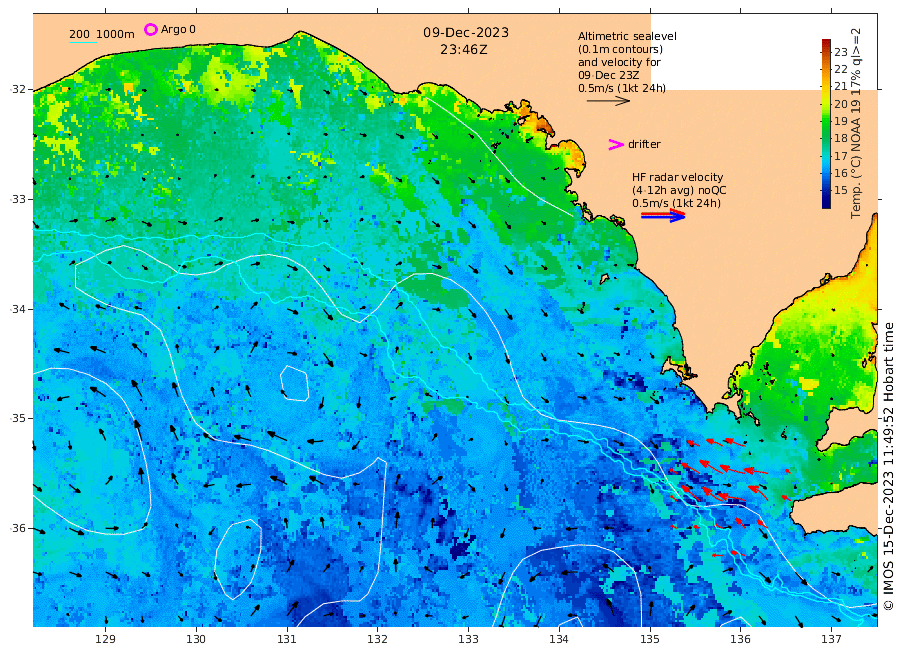Click latitude label -36 on the left axis
The image size is (900, 660).
[17, 528]
